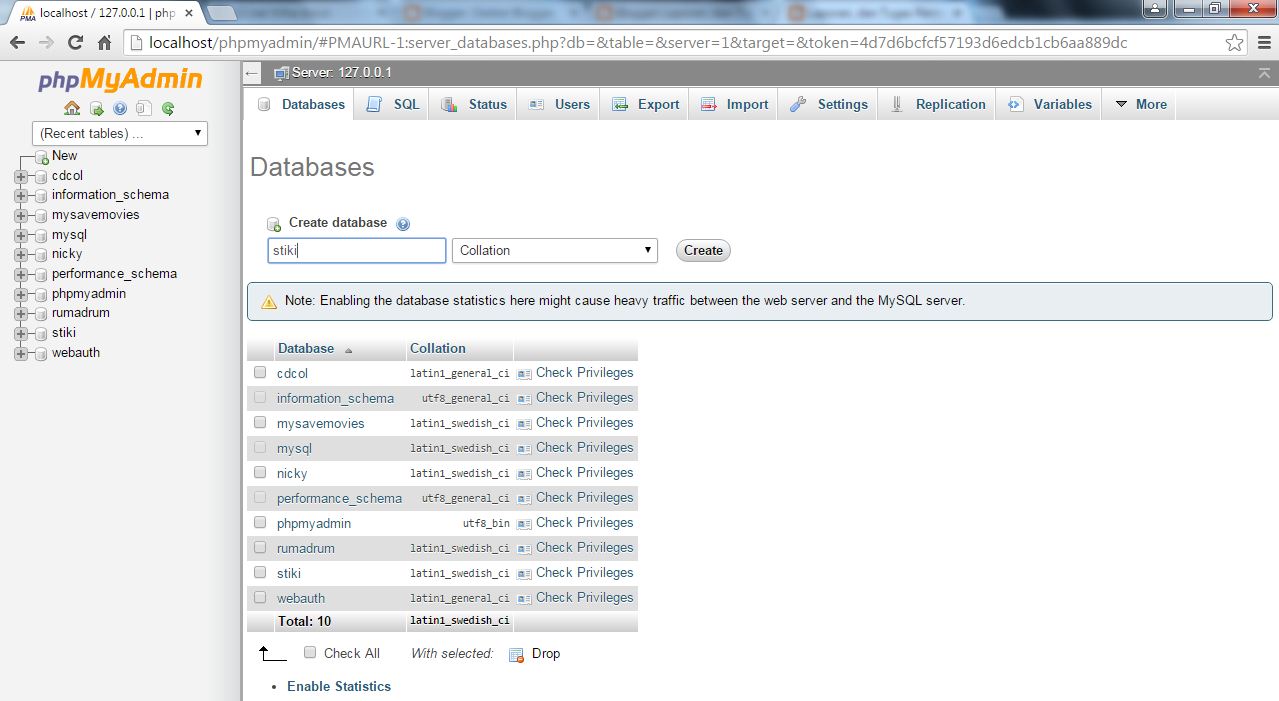Open the MySQL documentation icon in sidebar
Viewport: 1279px width, 701px height.
[144, 108]
